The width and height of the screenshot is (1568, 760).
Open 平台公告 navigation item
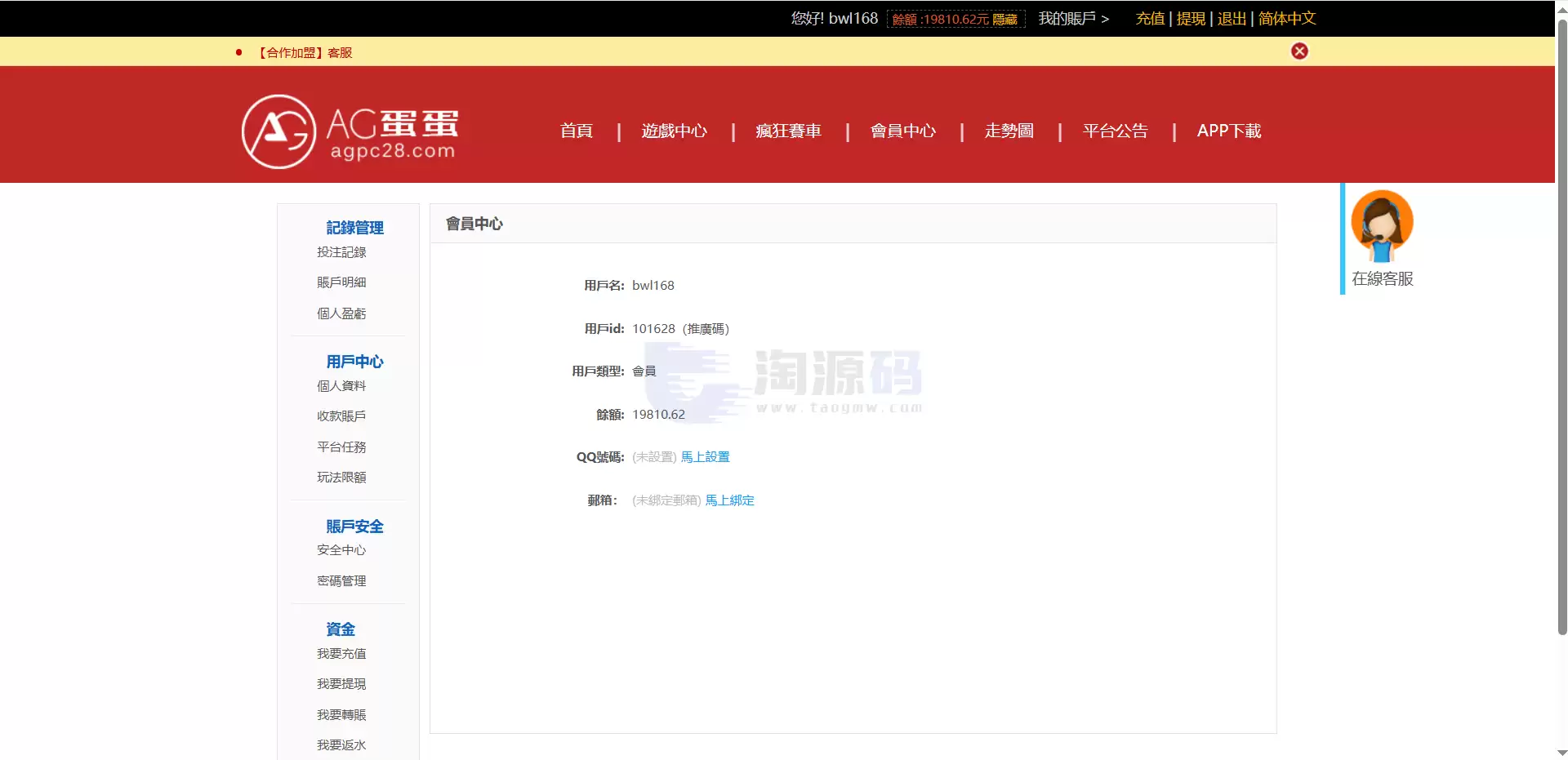tap(1116, 131)
